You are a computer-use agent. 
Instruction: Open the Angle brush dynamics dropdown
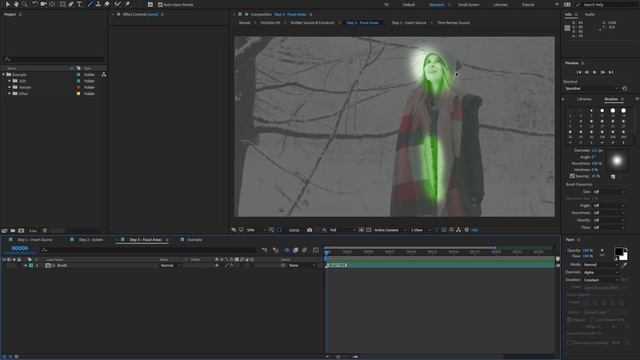point(609,206)
